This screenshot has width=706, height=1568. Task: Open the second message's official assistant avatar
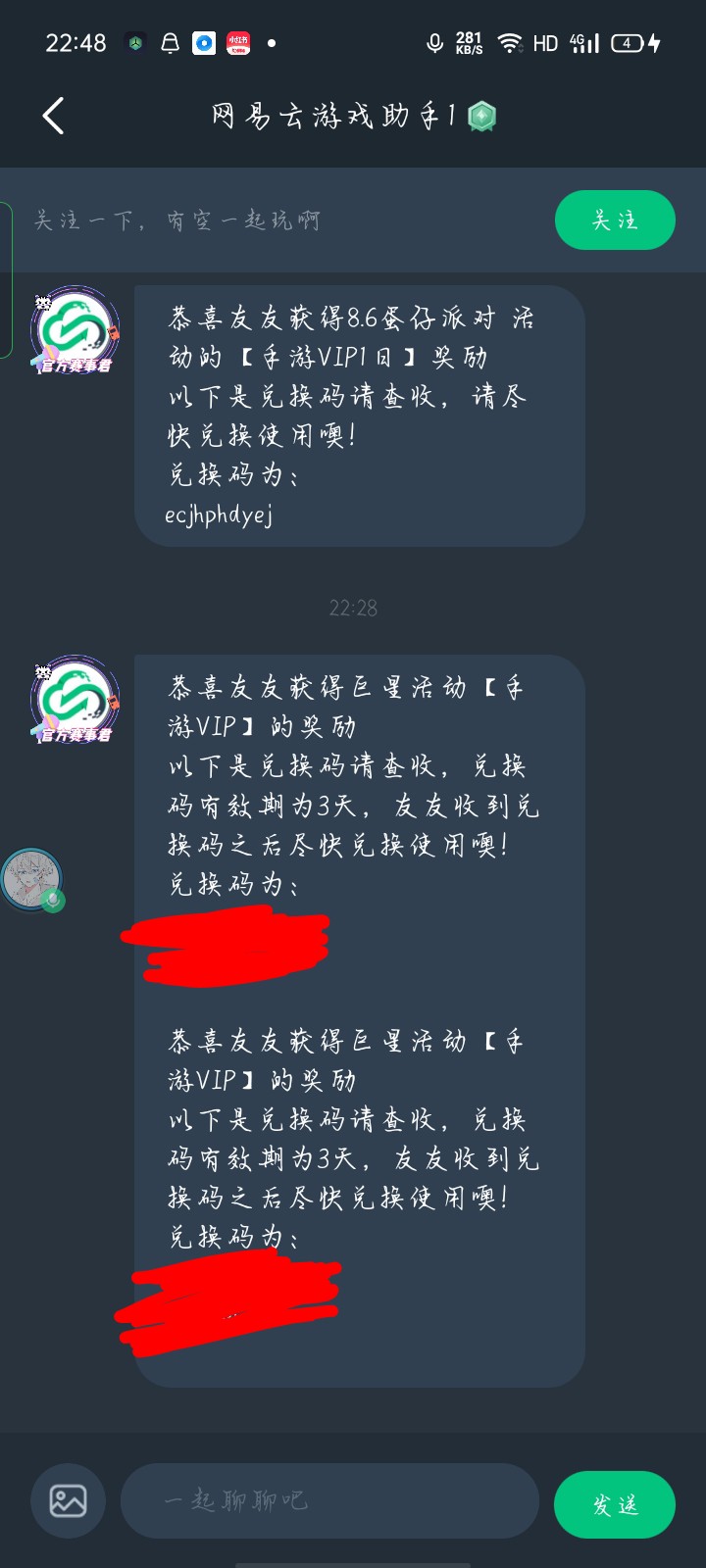[x=76, y=700]
